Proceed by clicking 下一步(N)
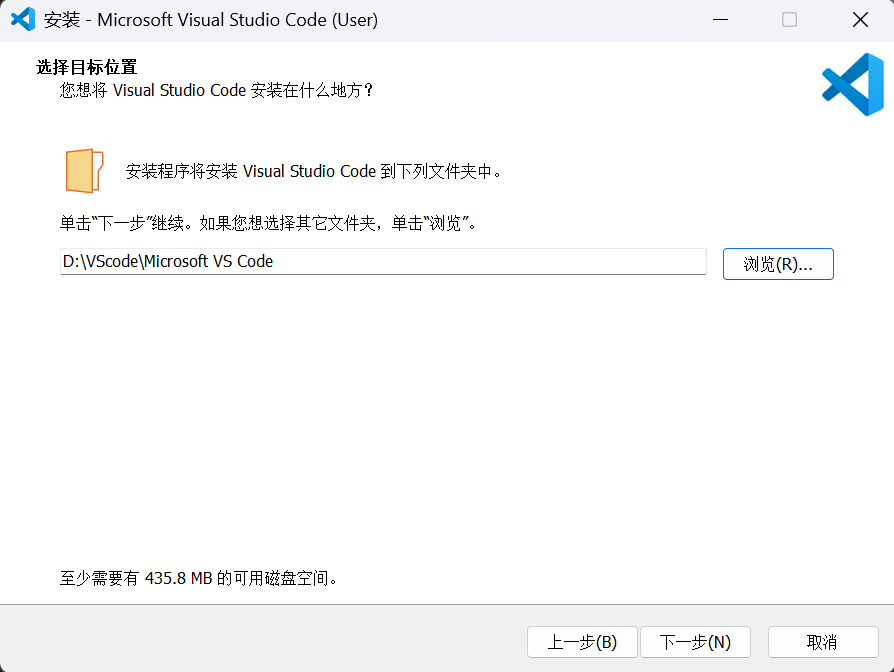 (694, 642)
